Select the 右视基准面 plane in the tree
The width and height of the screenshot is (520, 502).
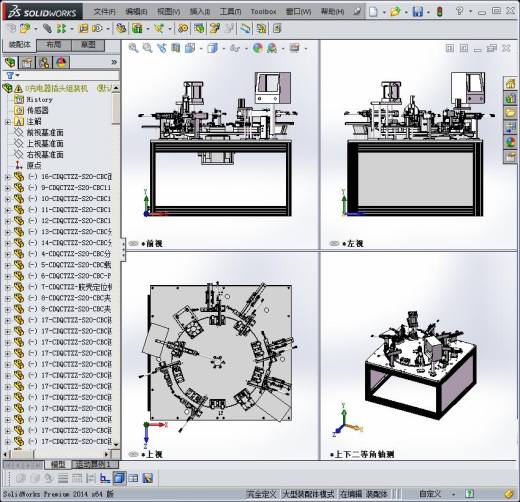45,155
